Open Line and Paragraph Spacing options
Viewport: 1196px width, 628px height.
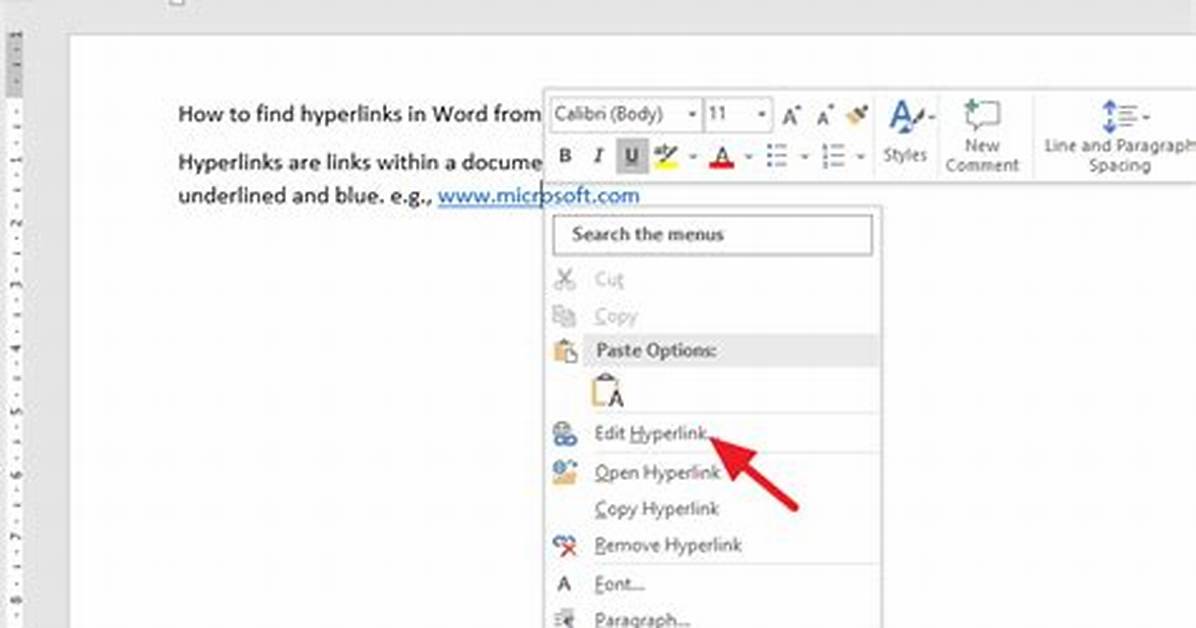pyautogui.click(x=1119, y=136)
